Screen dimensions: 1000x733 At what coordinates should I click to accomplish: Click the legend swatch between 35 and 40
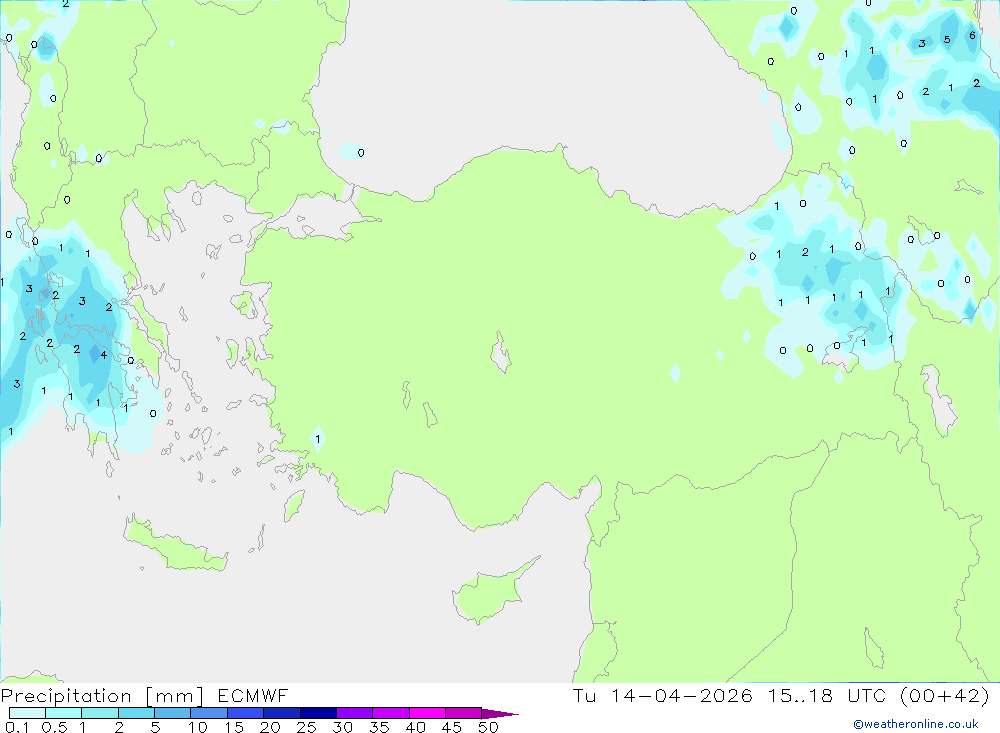click(x=390, y=713)
